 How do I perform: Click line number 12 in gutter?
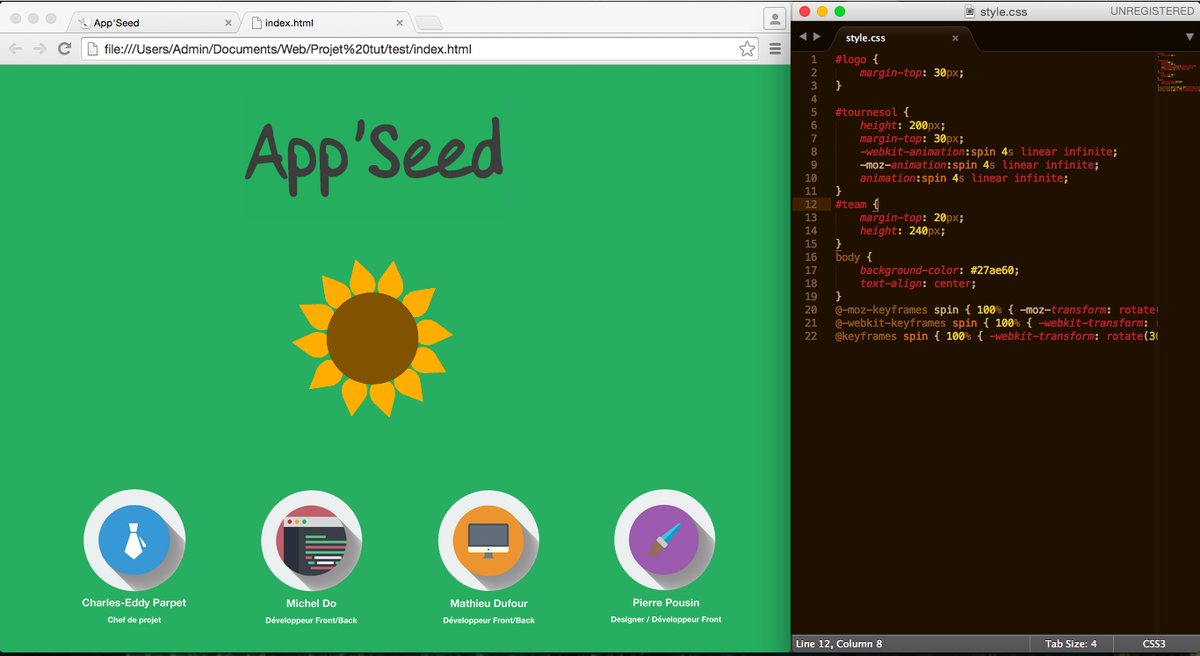811,204
